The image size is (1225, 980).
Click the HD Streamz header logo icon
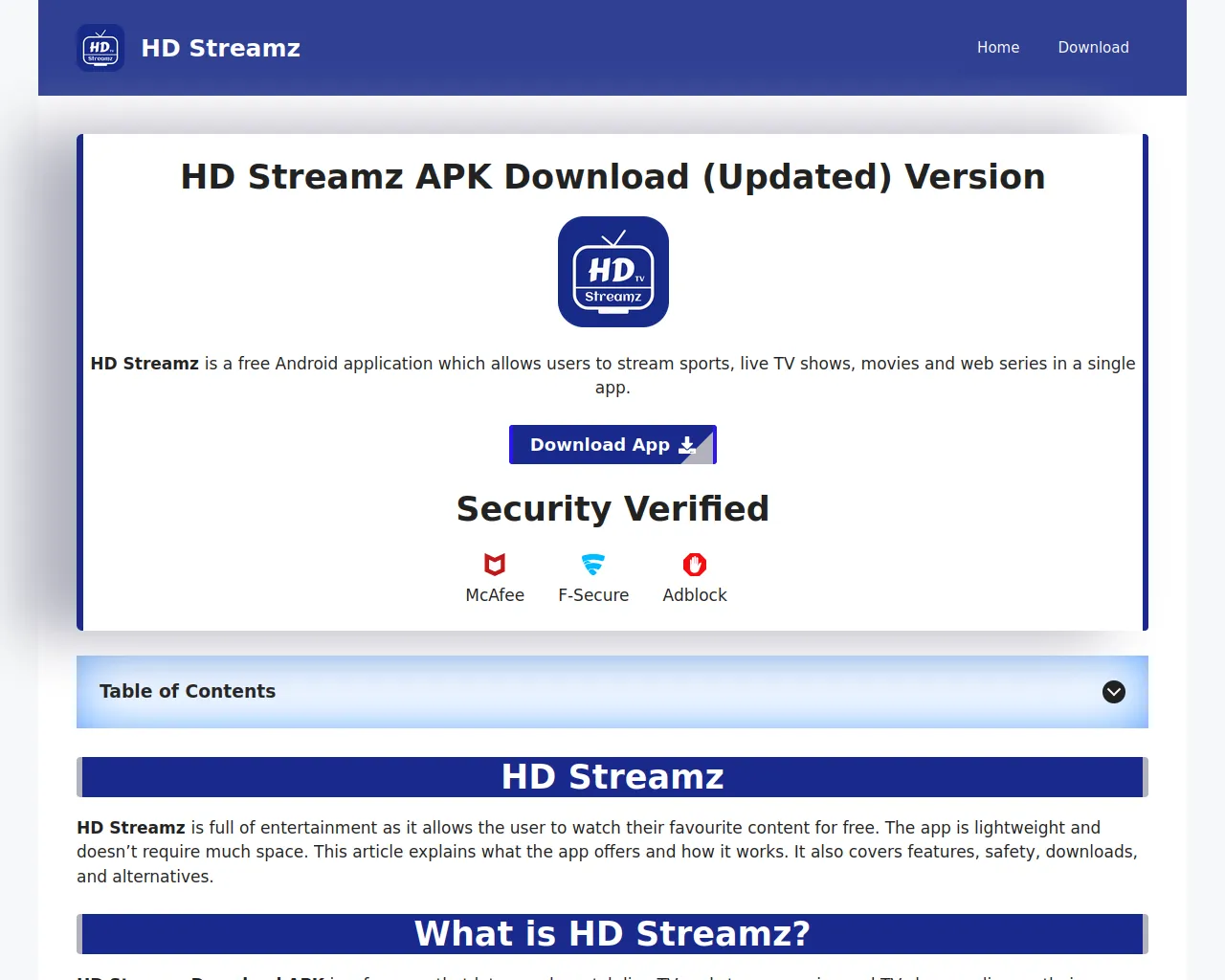pyautogui.click(x=100, y=48)
